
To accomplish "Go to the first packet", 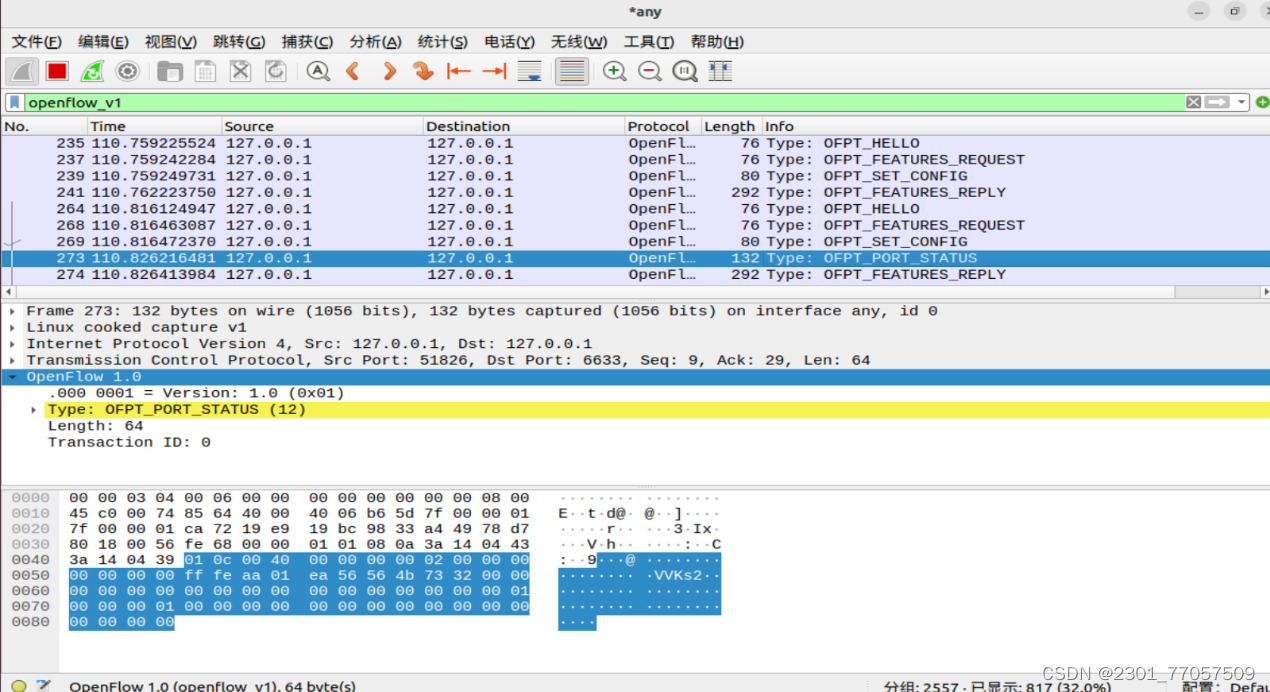I will click(457, 71).
